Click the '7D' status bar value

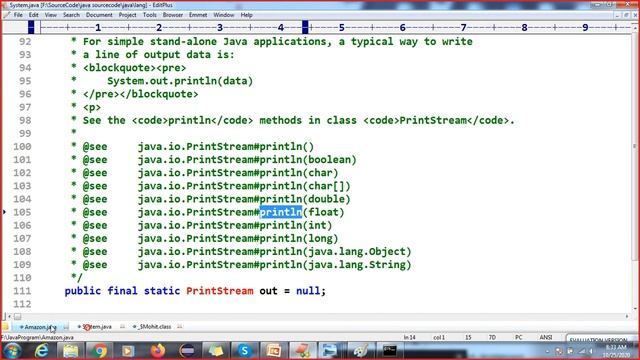(492, 338)
